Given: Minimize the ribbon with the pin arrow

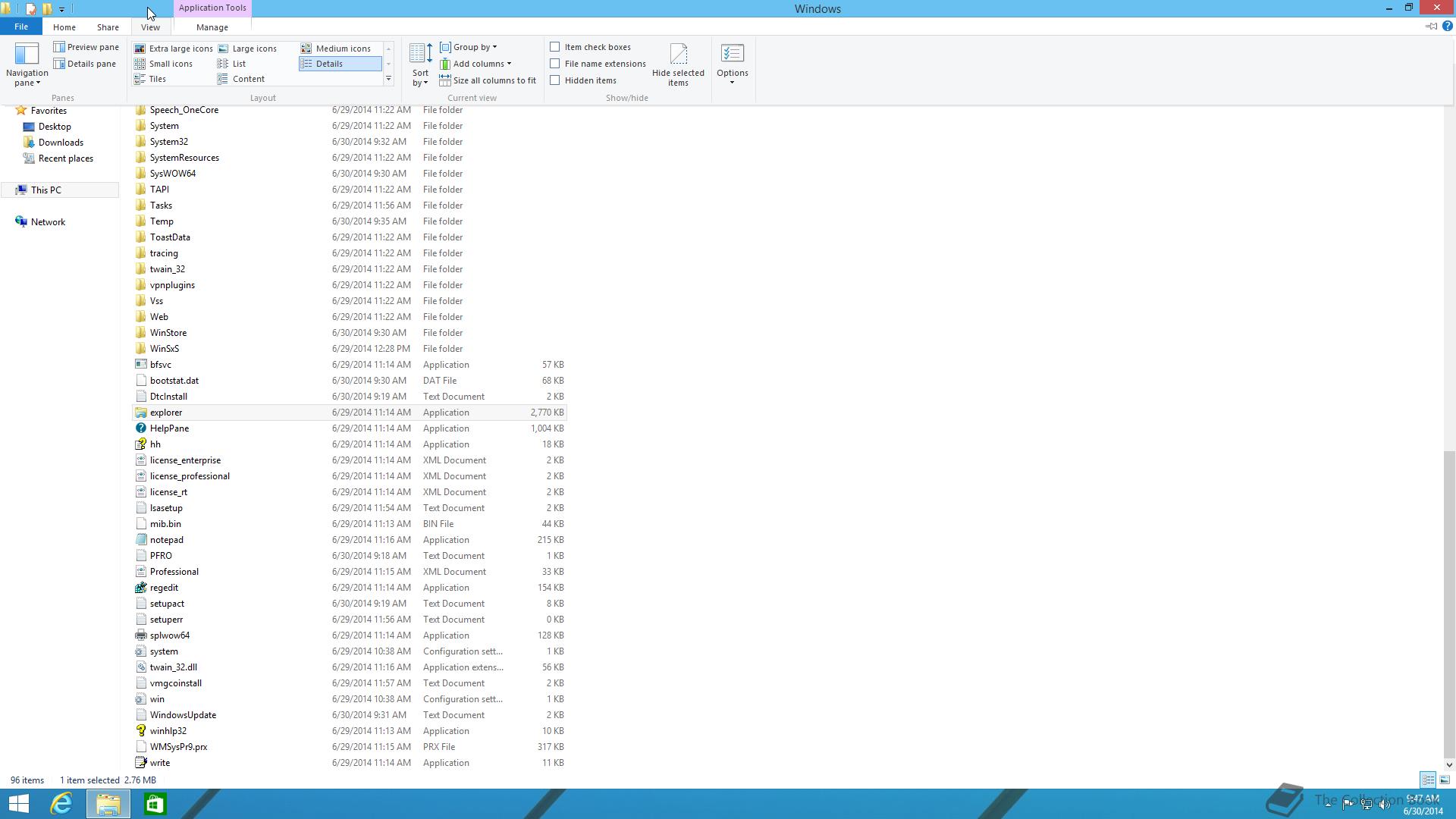Looking at the screenshot, I should pyautogui.click(x=1431, y=27).
